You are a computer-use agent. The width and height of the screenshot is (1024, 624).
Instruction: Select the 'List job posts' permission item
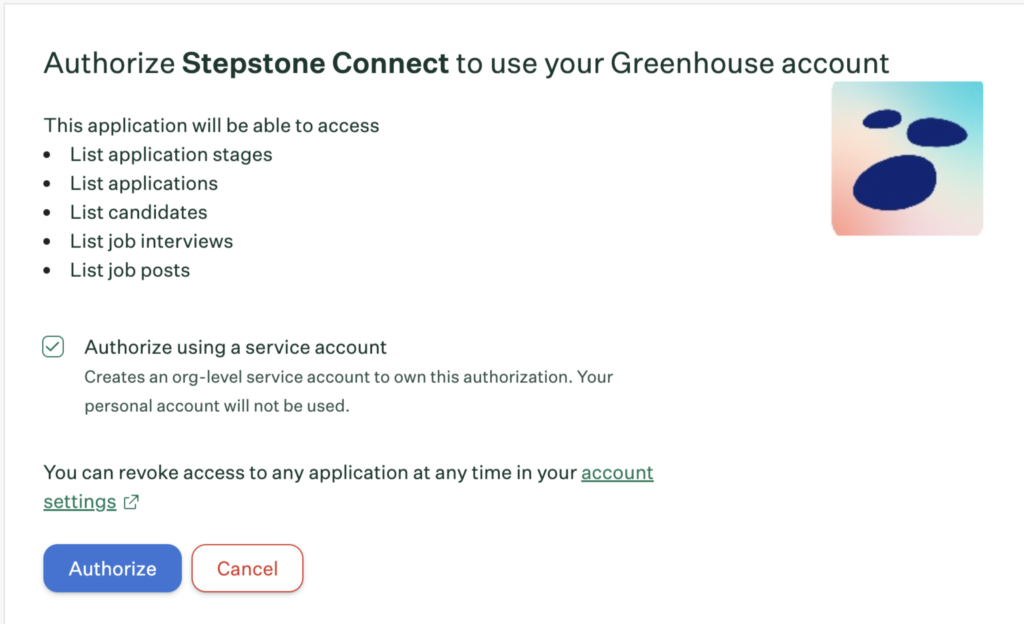click(130, 270)
